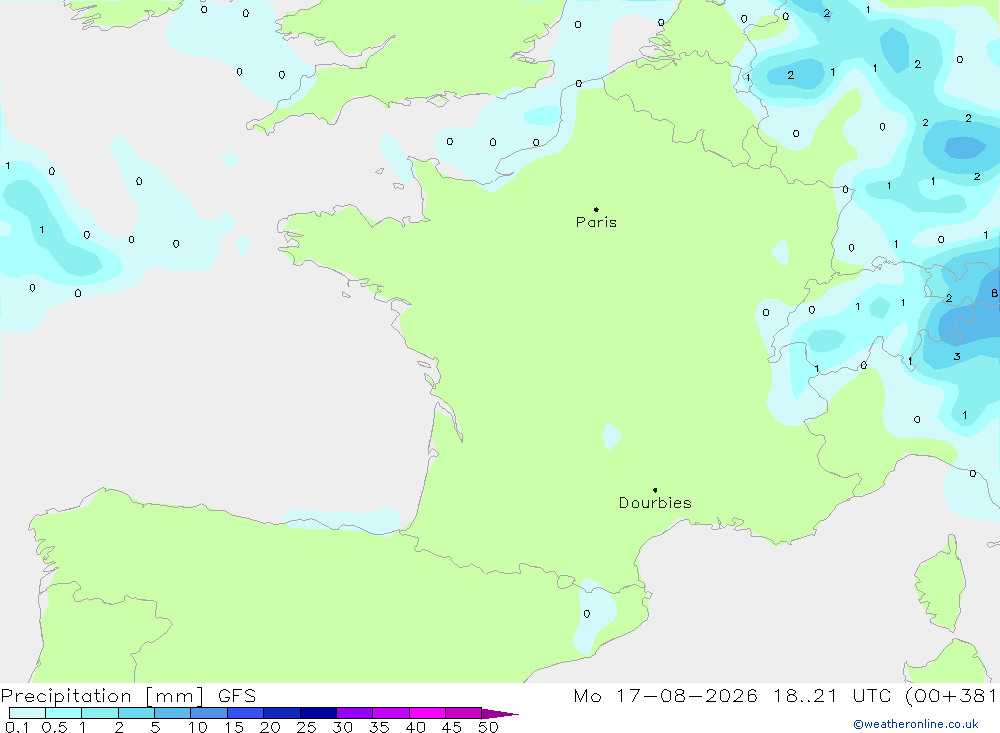Viewport: 1000px width, 733px height.
Task: Click the Dourbies location dot marker
Action: click(x=655, y=490)
